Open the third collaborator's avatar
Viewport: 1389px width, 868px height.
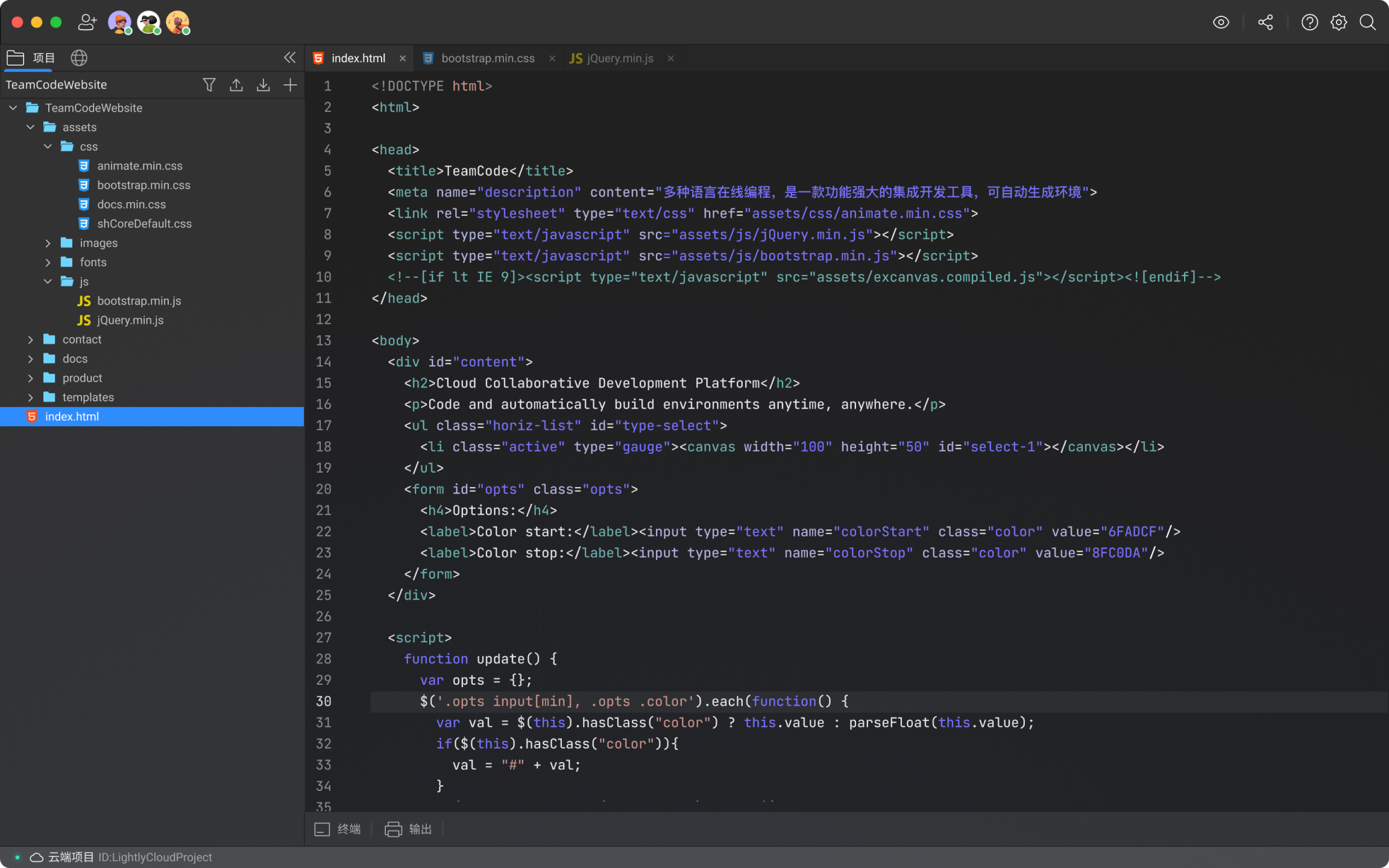click(177, 22)
